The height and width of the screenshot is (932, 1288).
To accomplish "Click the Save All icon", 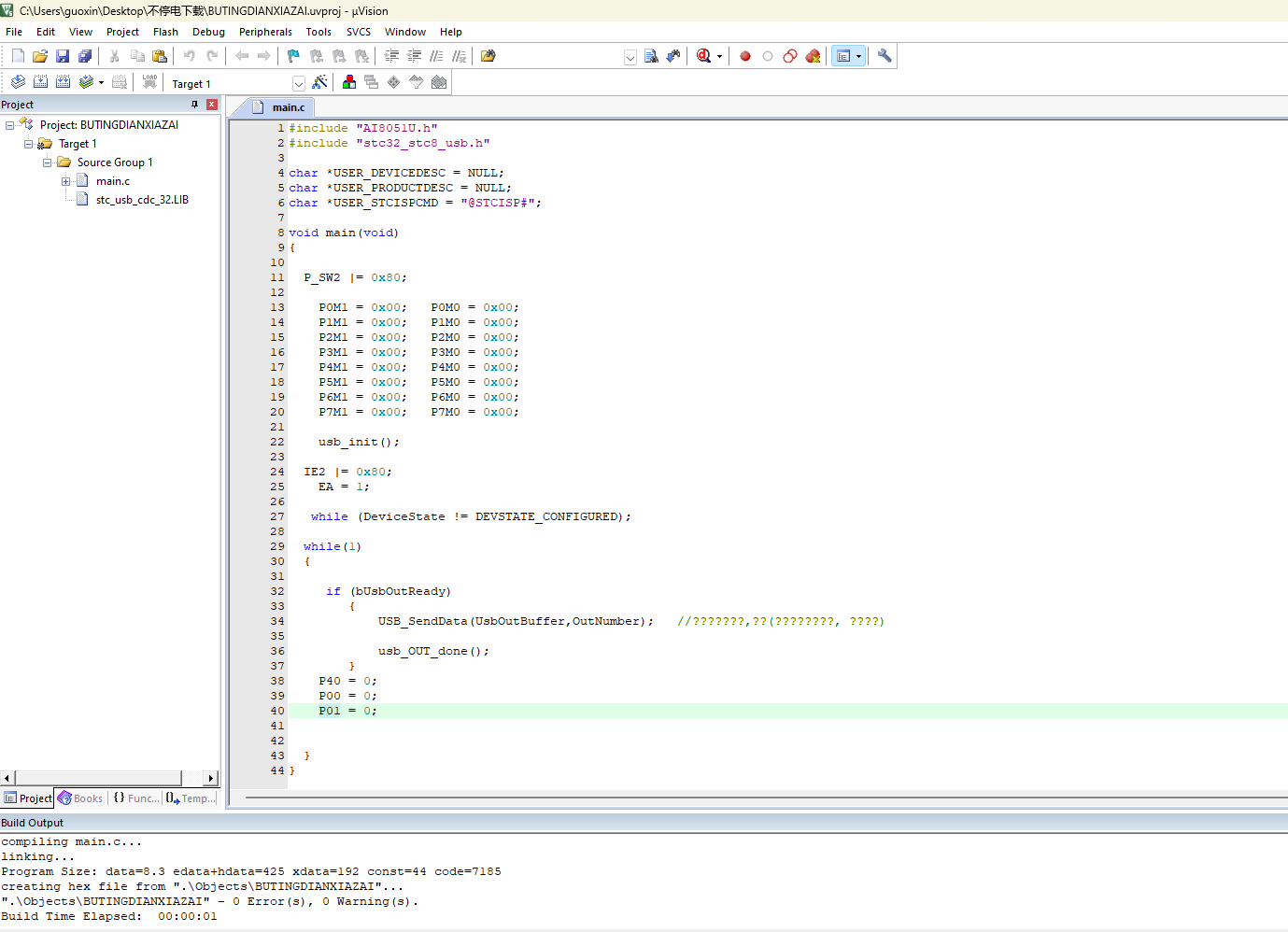I will tap(85, 56).
